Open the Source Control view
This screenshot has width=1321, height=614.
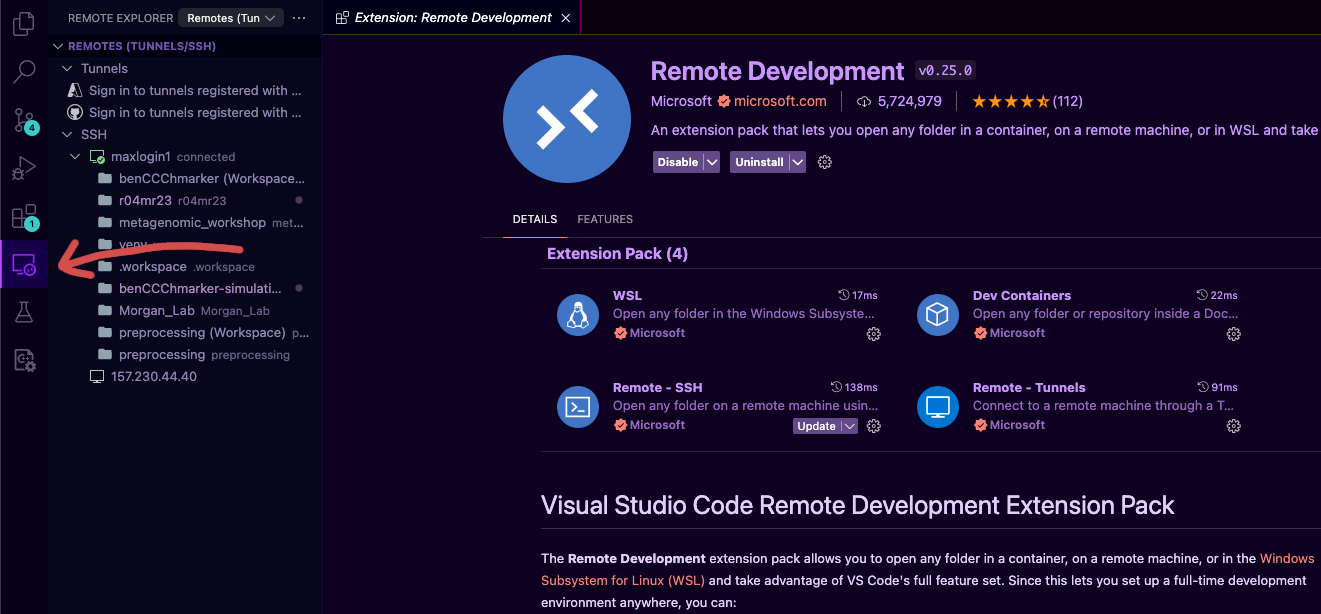[24, 121]
